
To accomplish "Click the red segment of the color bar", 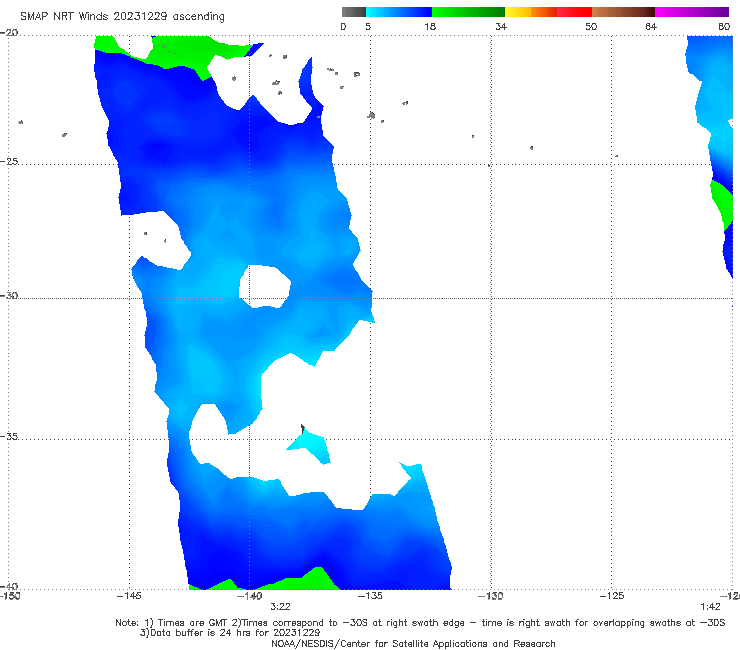I will tap(574, 12).
